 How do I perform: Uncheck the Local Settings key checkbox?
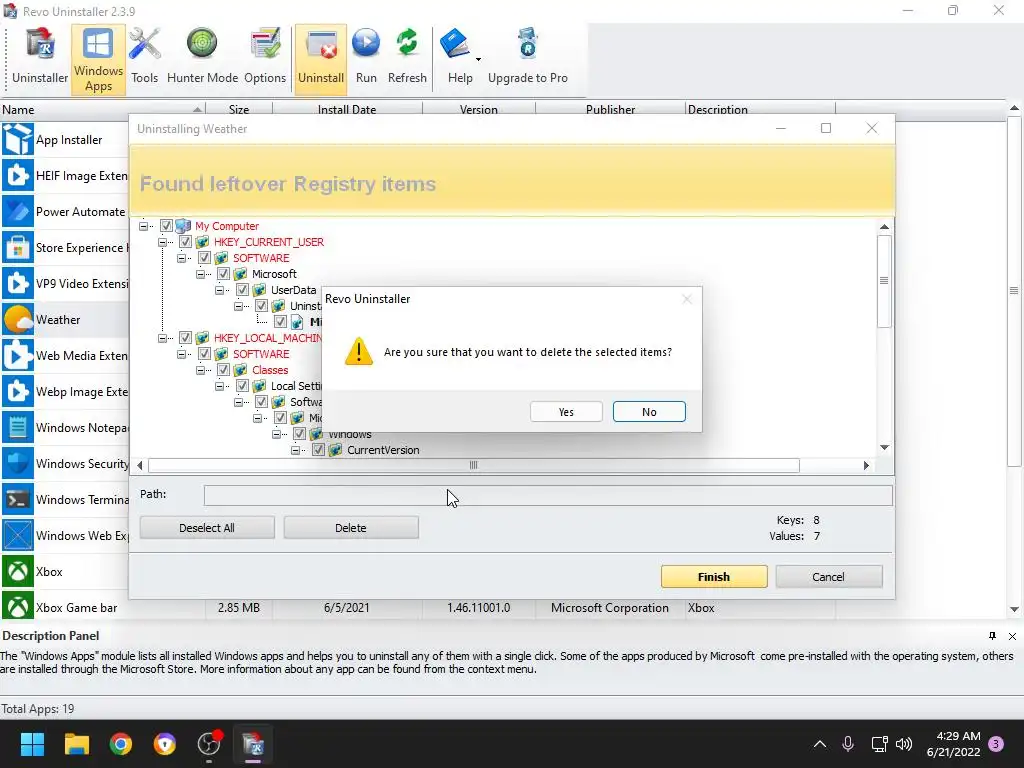[242, 385]
